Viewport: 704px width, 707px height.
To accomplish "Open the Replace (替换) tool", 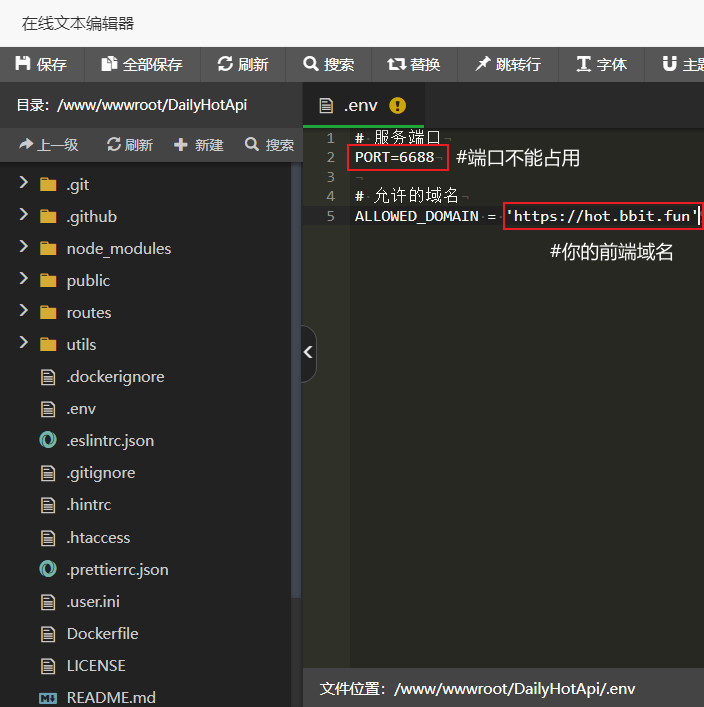I will click(x=414, y=64).
